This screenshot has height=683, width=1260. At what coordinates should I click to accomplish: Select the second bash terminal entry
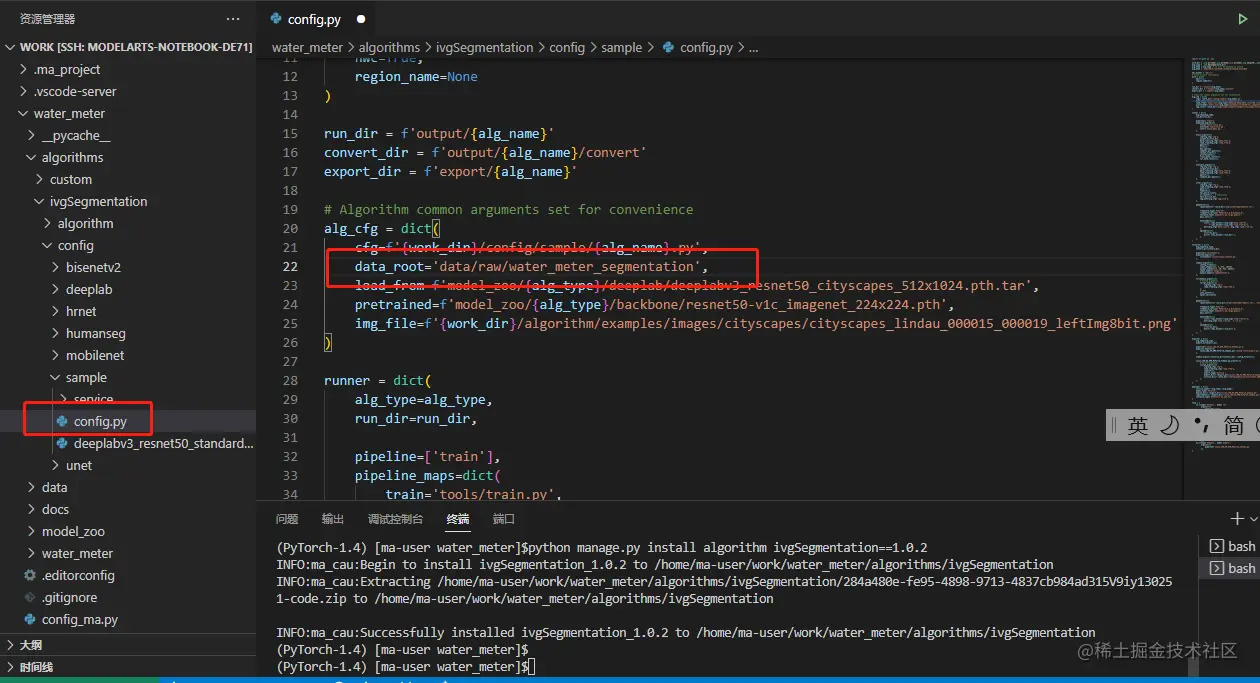tap(1232, 568)
